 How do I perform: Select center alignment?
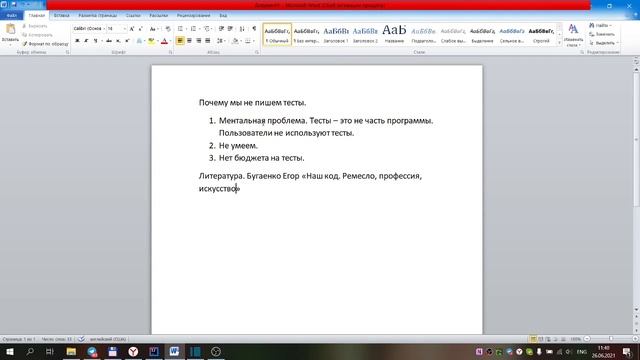189,41
